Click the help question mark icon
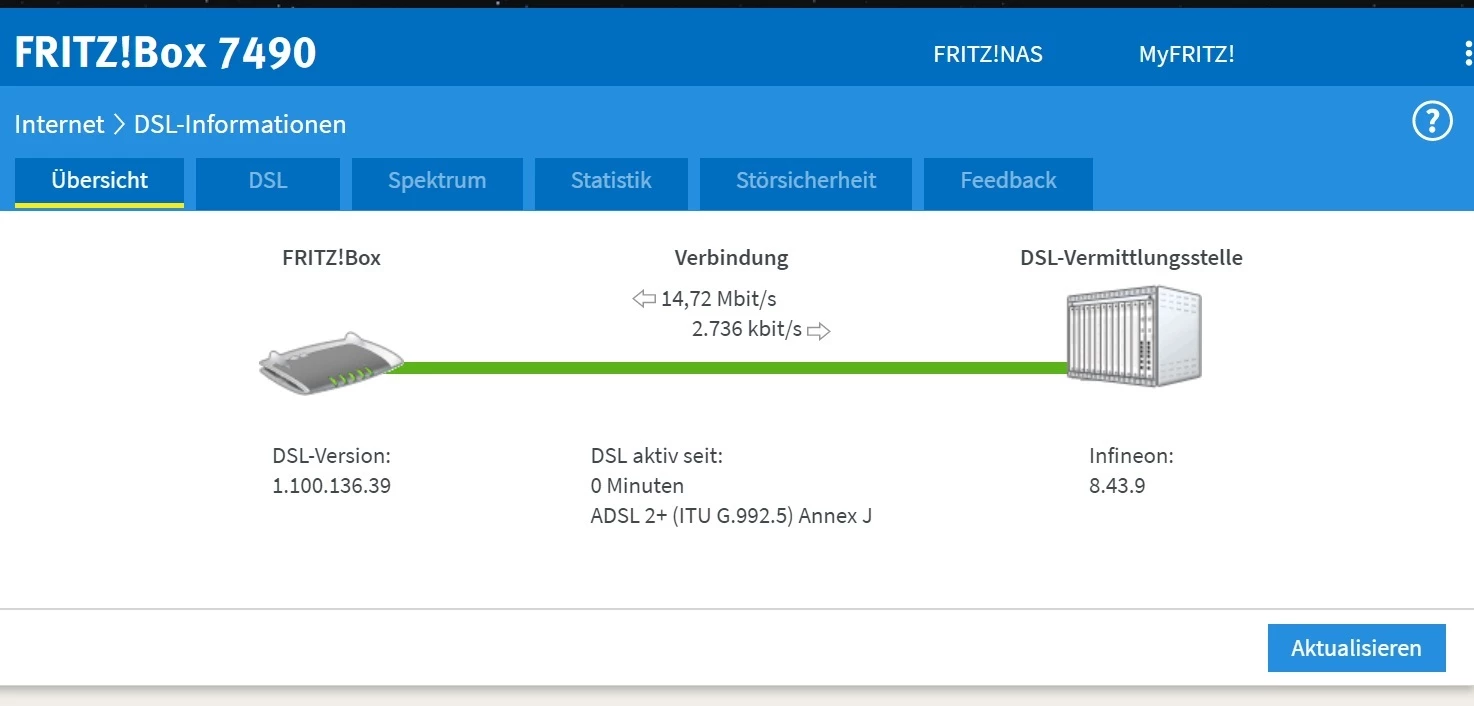 pos(1431,122)
